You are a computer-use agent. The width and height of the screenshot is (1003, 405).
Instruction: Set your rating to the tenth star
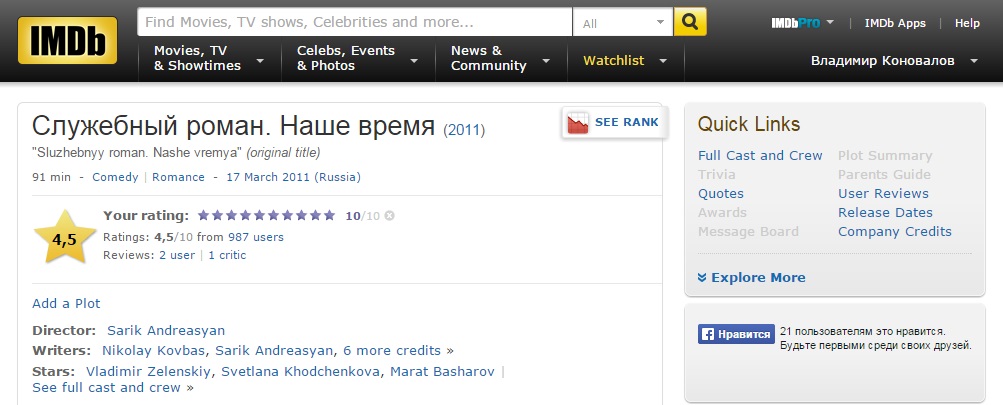point(329,215)
